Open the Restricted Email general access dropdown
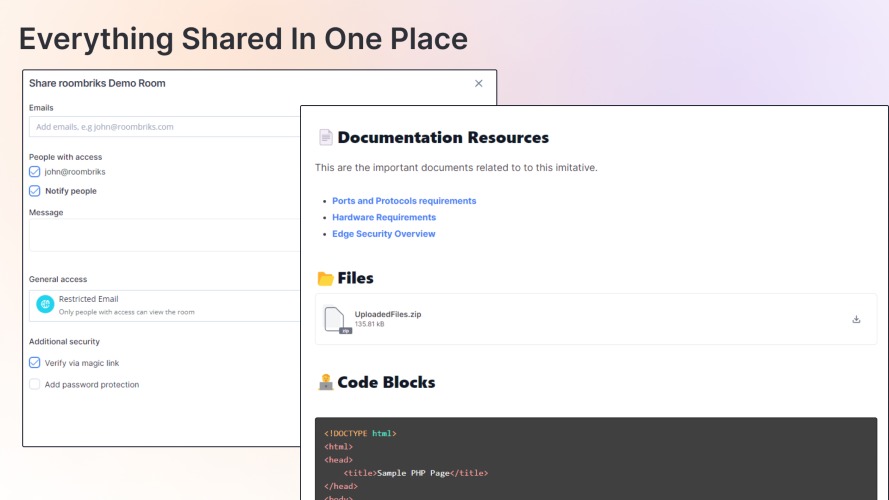889x500 pixels. point(165,306)
